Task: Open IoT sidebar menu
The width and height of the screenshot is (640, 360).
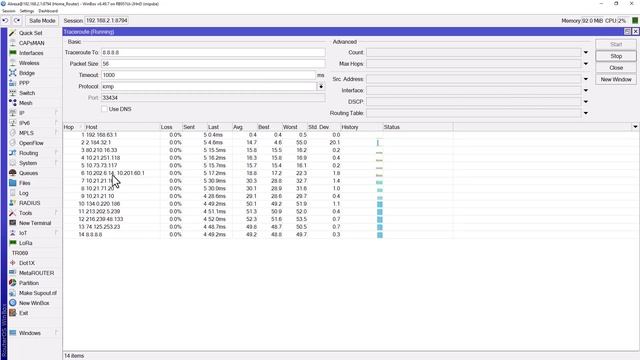Action: point(23,233)
